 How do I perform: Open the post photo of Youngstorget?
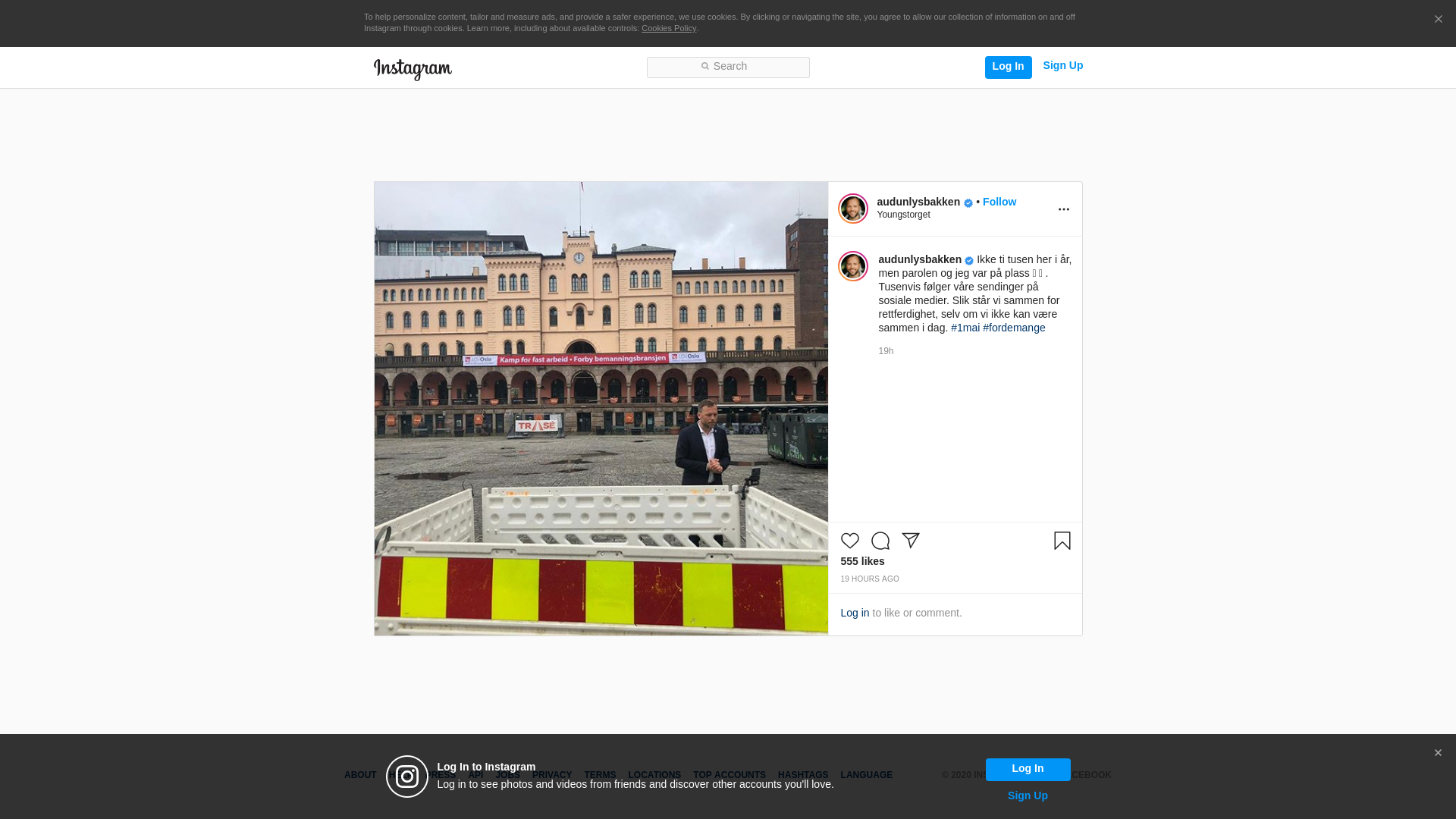tap(601, 408)
